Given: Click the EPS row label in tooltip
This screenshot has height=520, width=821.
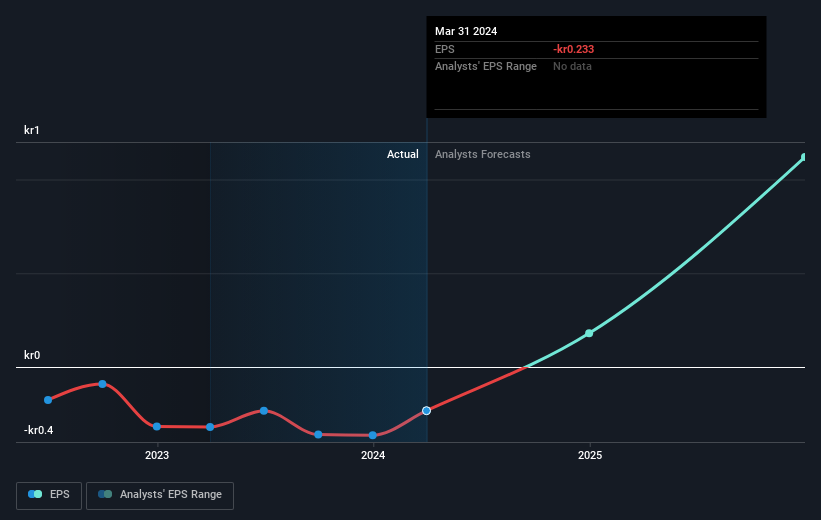Looking at the screenshot, I should (445, 49).
